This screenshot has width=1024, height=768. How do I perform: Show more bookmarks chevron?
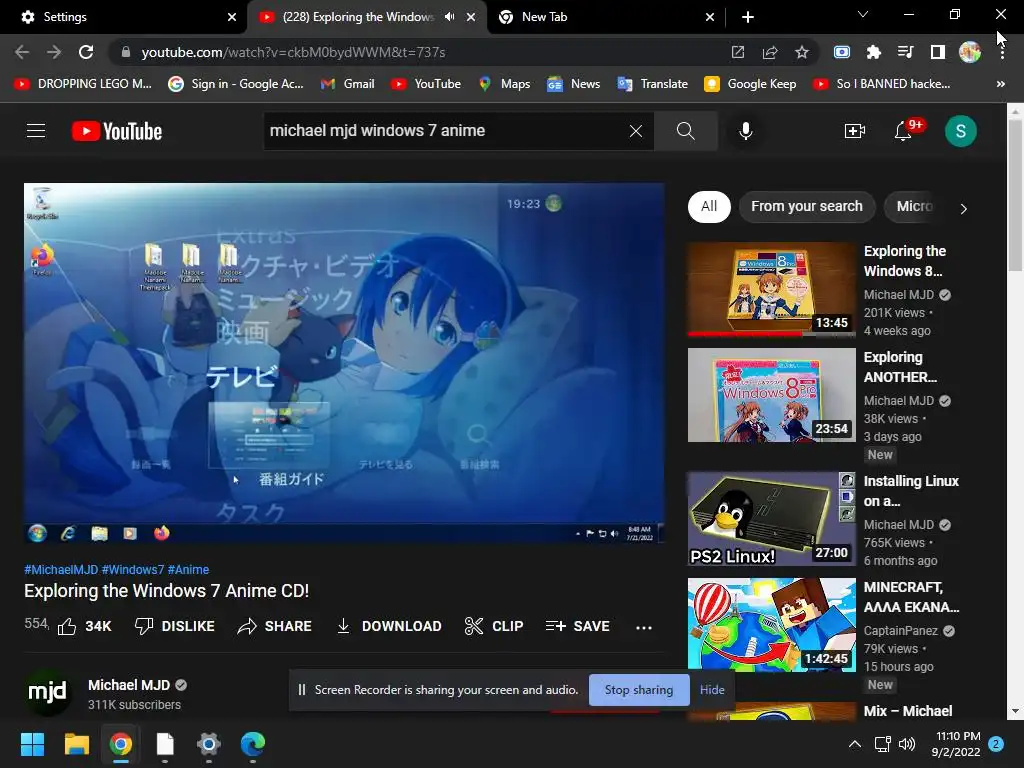(1000, 84)
